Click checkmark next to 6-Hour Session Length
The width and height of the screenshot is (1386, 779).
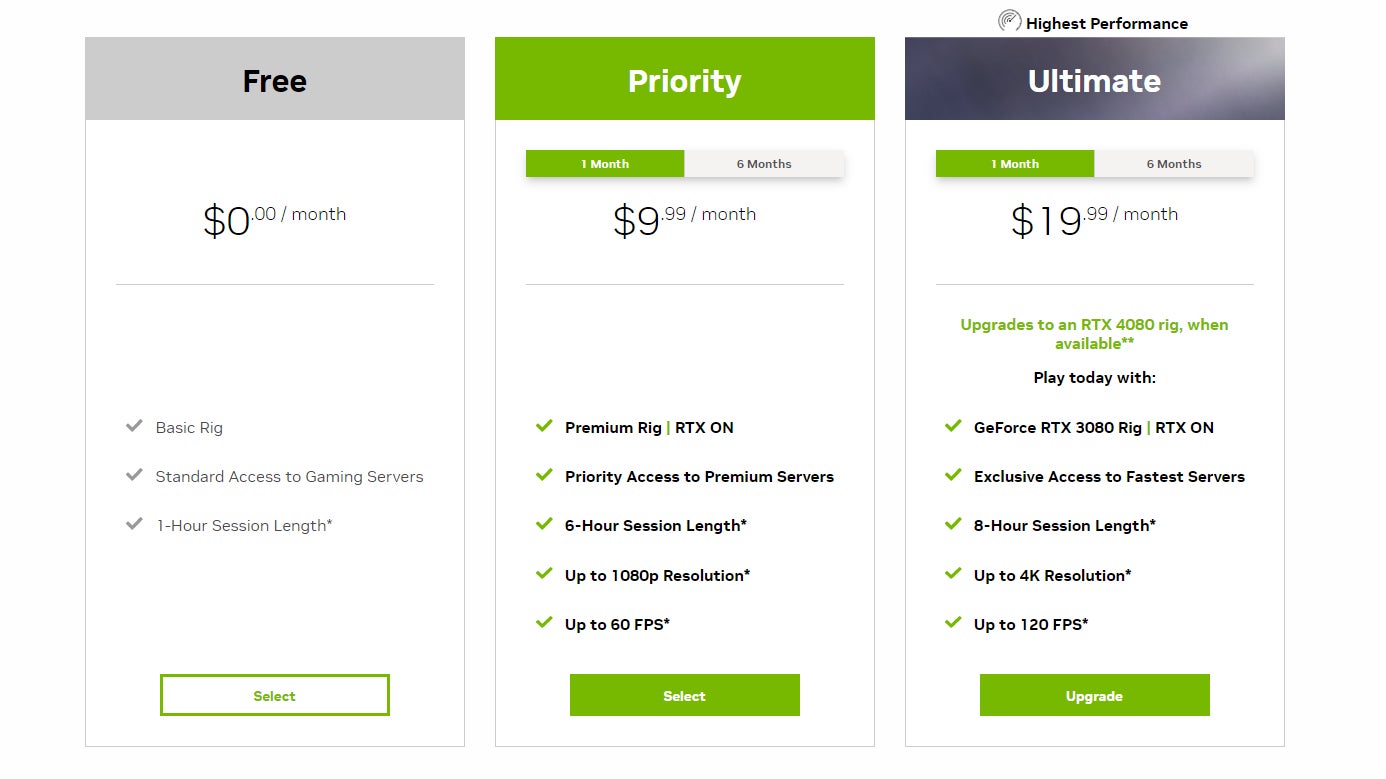544,524
